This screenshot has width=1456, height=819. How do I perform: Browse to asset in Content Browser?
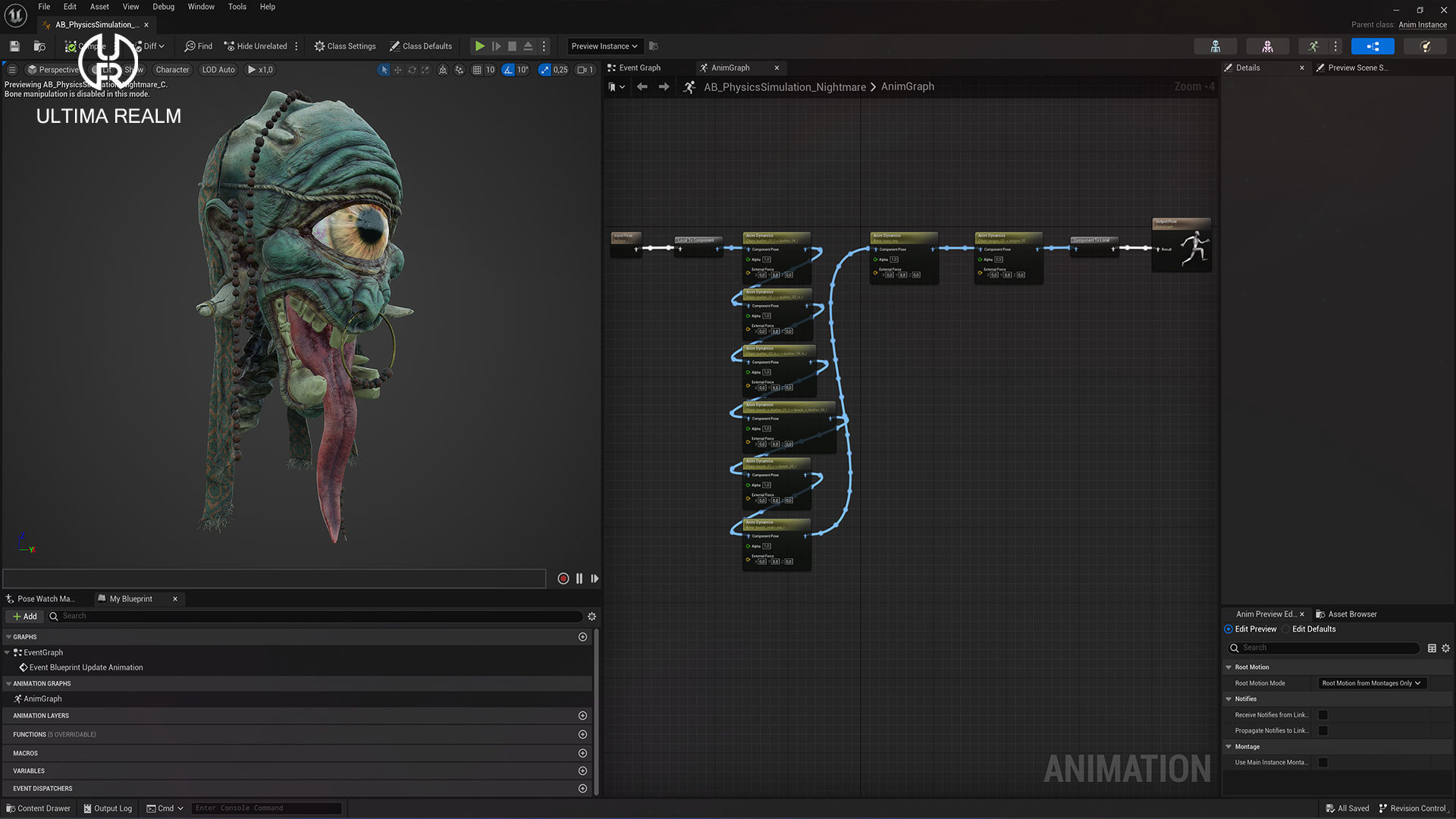pyautogui.click(x=39, y=46)
